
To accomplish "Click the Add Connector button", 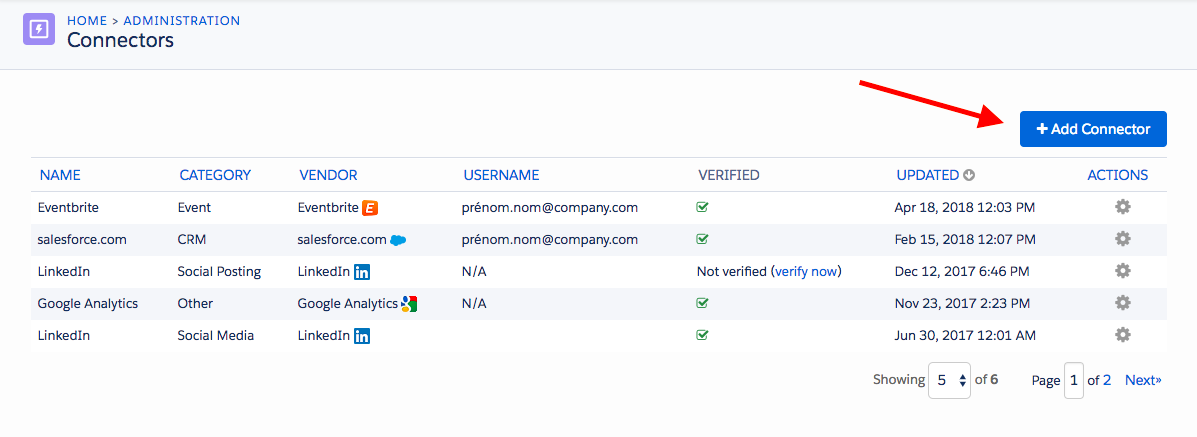I will click(x=1093, y=129).
